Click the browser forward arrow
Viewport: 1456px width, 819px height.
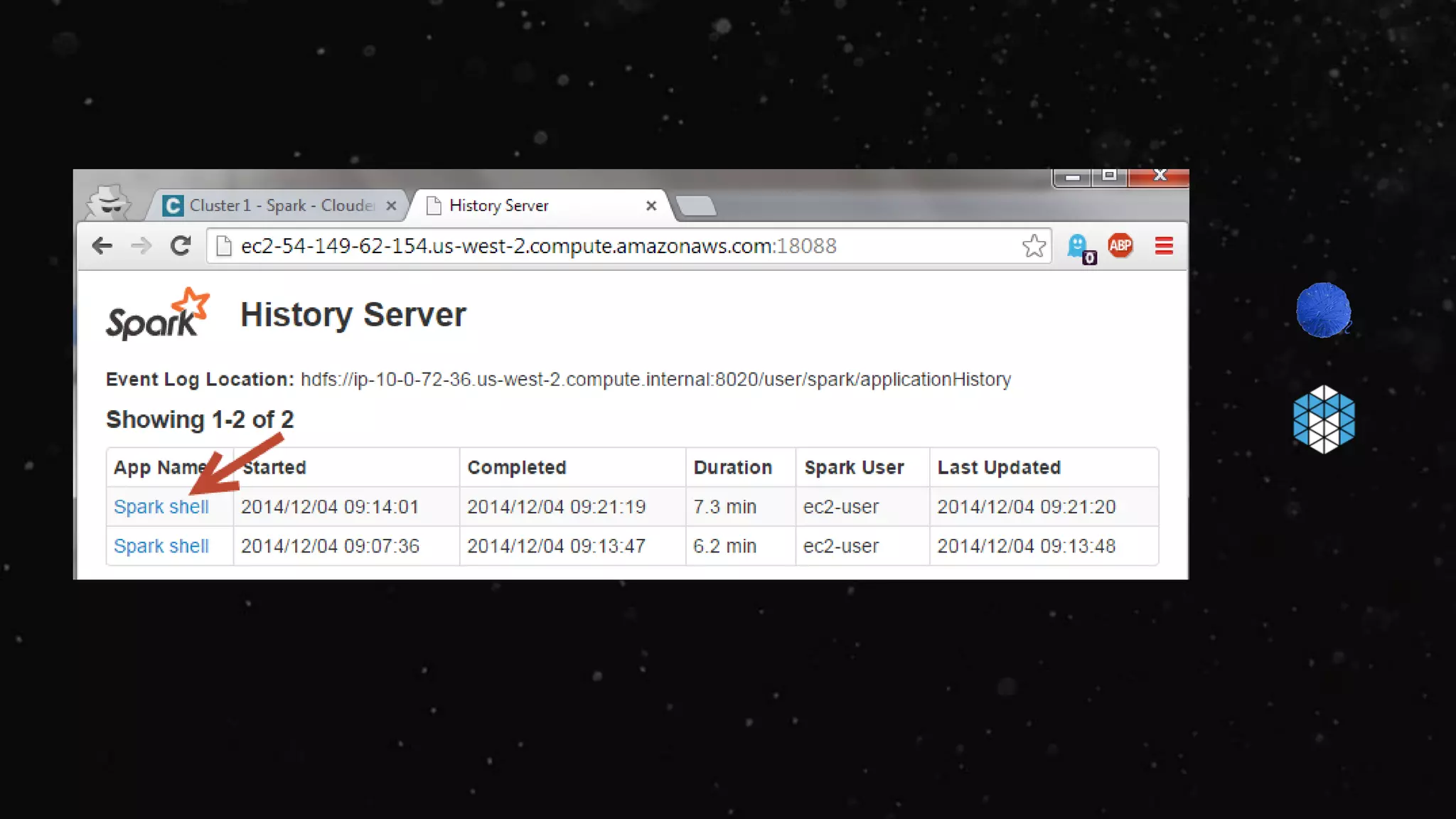(141, 246)
